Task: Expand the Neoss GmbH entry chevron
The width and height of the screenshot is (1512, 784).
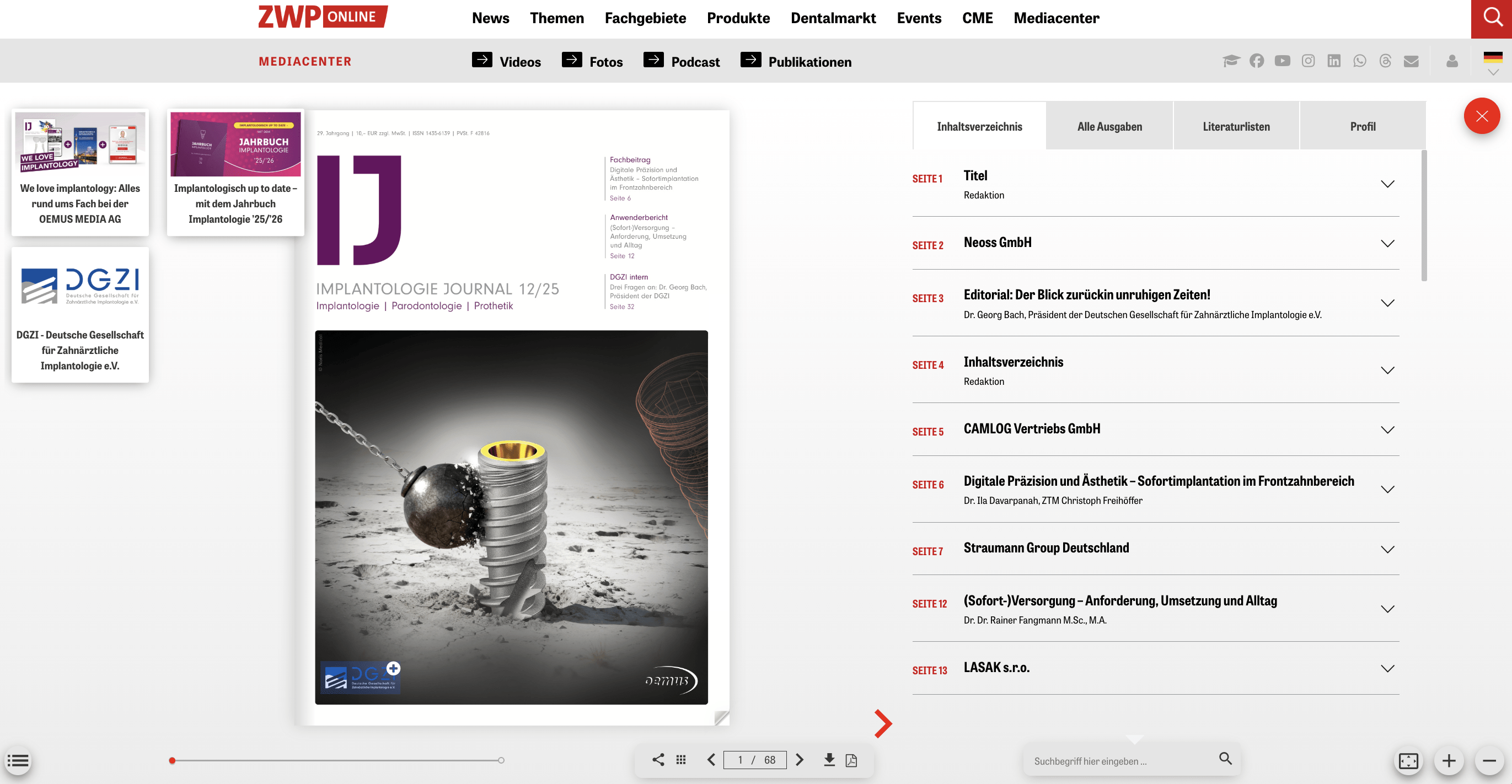Action: [1387, 244]
